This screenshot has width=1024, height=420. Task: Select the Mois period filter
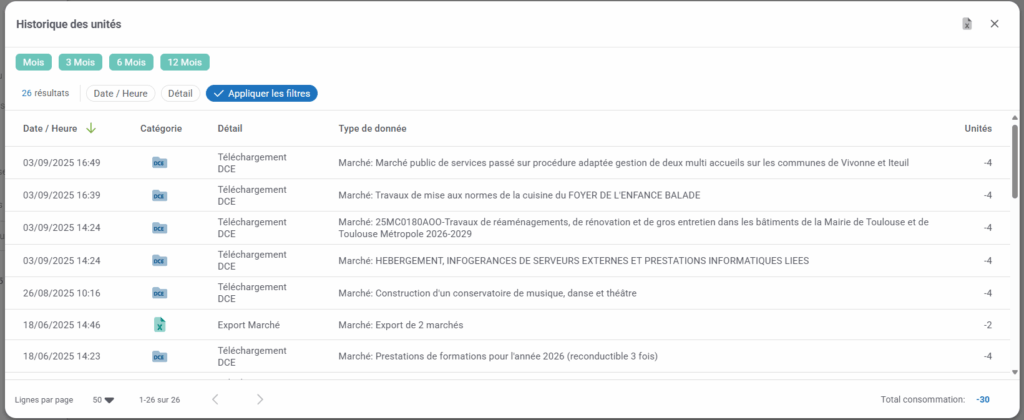[x=34, y=62]
